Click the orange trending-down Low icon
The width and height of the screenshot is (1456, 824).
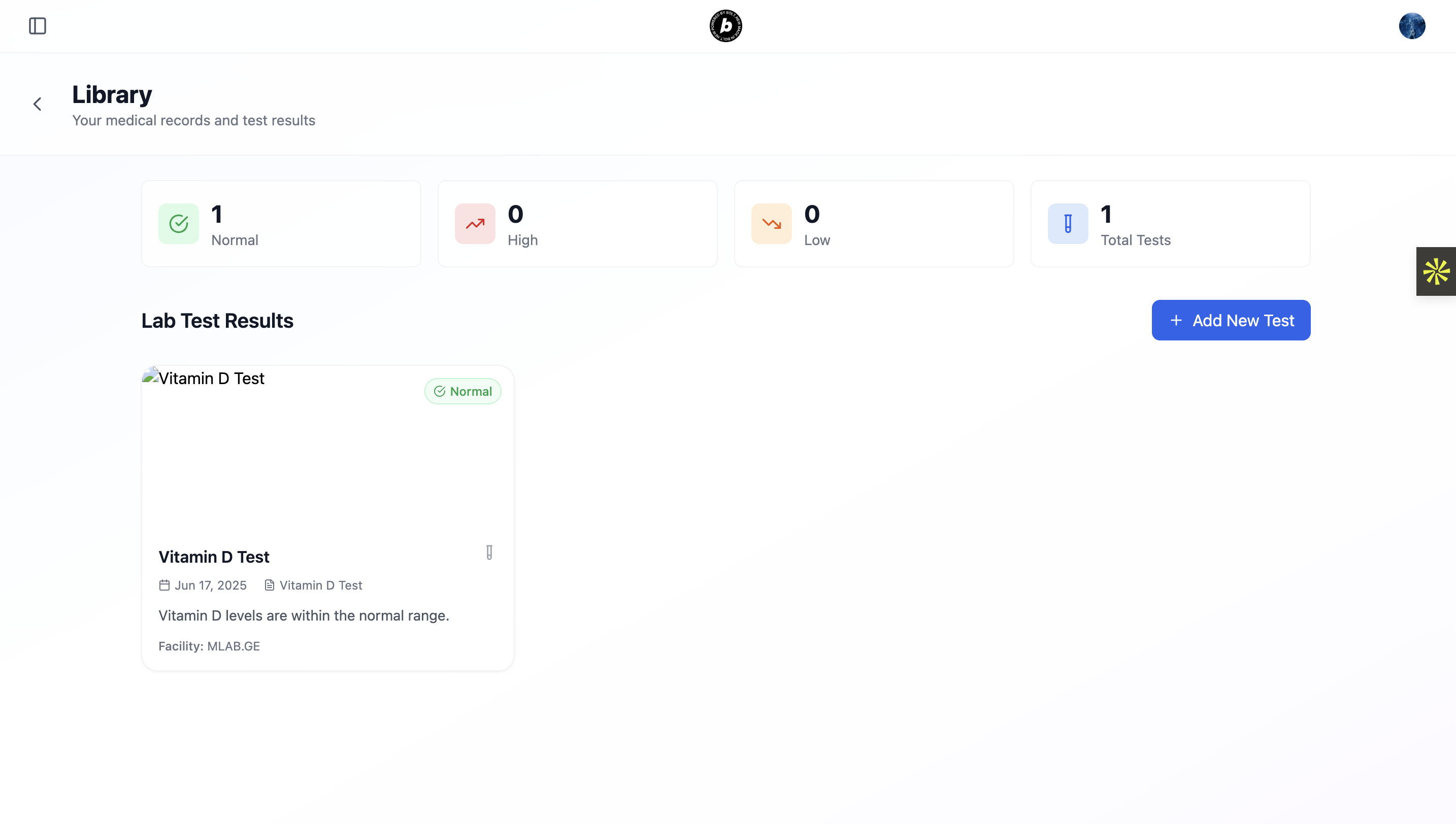click(771, 224)
